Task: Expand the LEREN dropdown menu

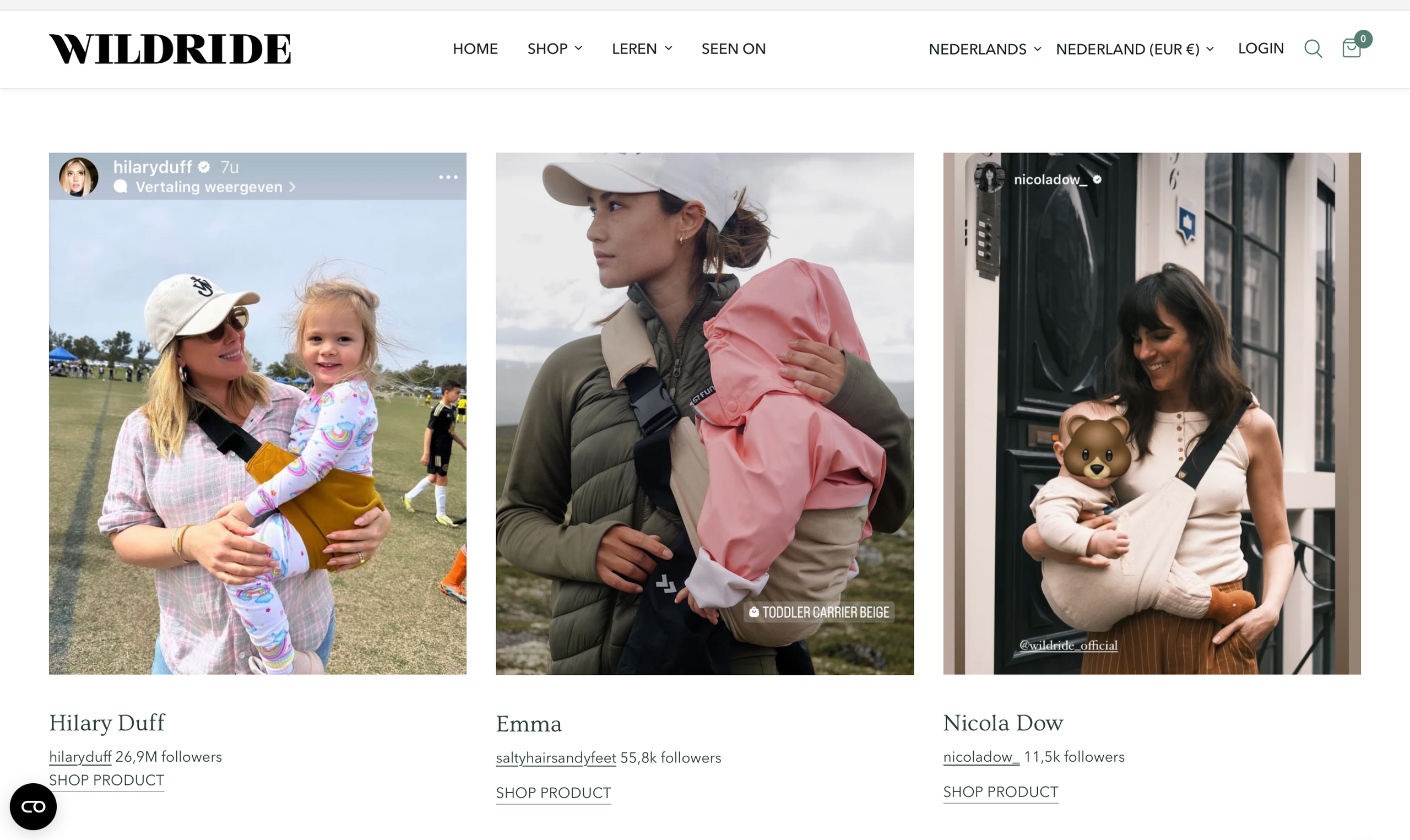Action: [x=642, y=48]
